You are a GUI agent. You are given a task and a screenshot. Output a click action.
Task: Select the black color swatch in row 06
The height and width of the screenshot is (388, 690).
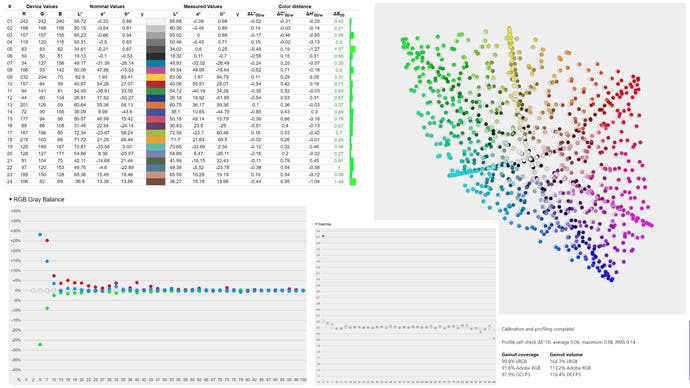[x=155, y=56]
